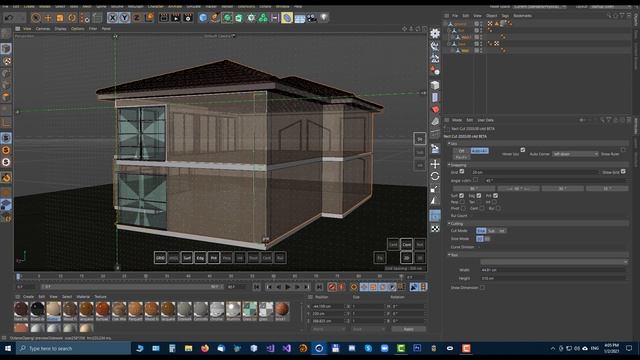Screen dimensions: 640x360
Task: Click the Spline Pen icon
Action: click(215, 18)
